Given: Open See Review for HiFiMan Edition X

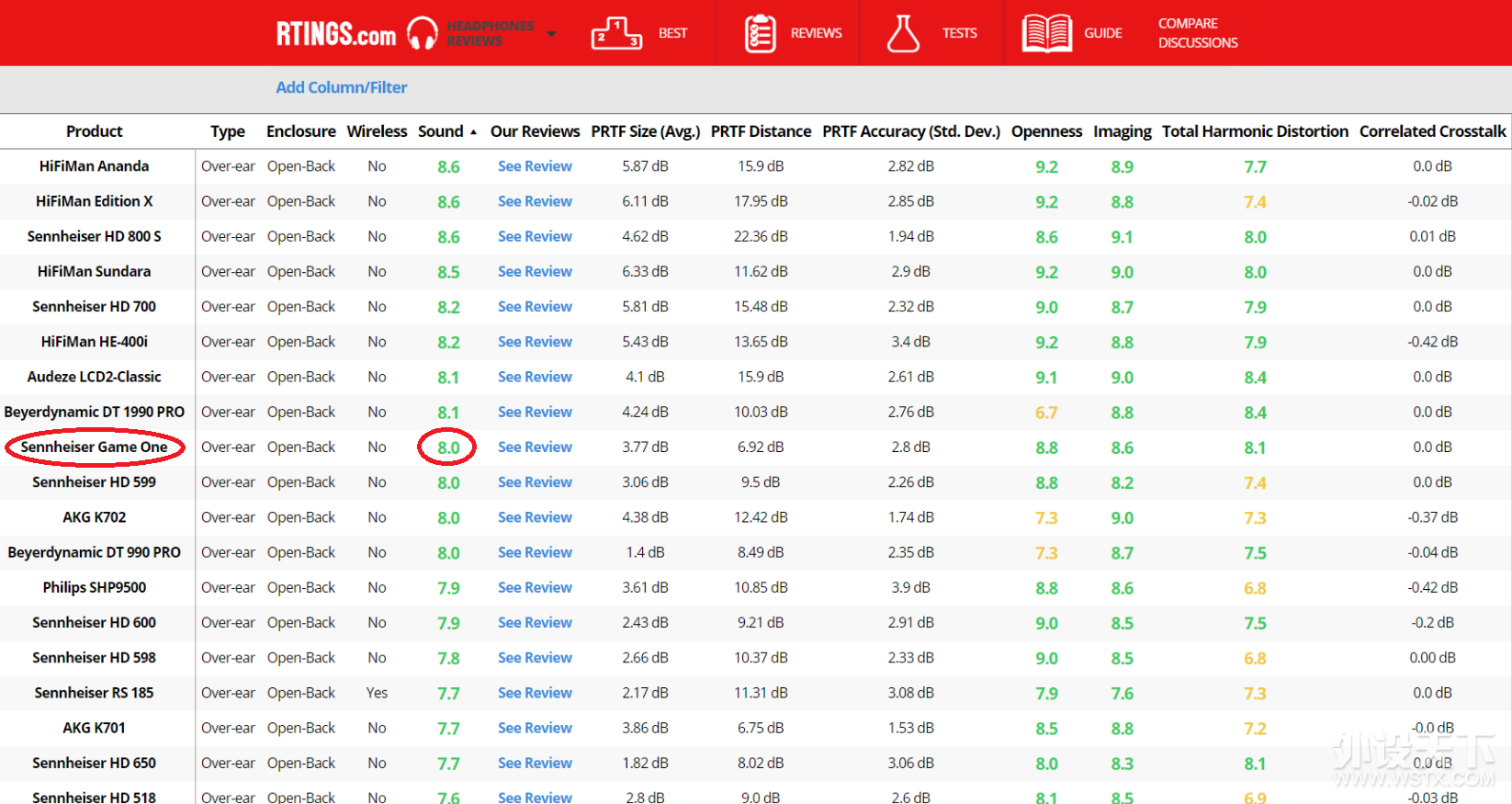Looking at the screenshot, I should tap(535, 201).
